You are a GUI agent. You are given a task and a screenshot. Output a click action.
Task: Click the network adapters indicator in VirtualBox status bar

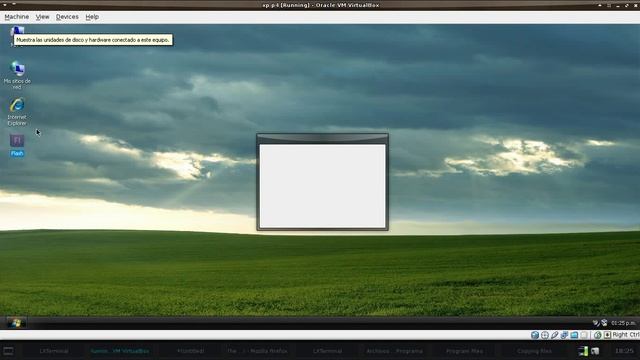click(564, 335)
